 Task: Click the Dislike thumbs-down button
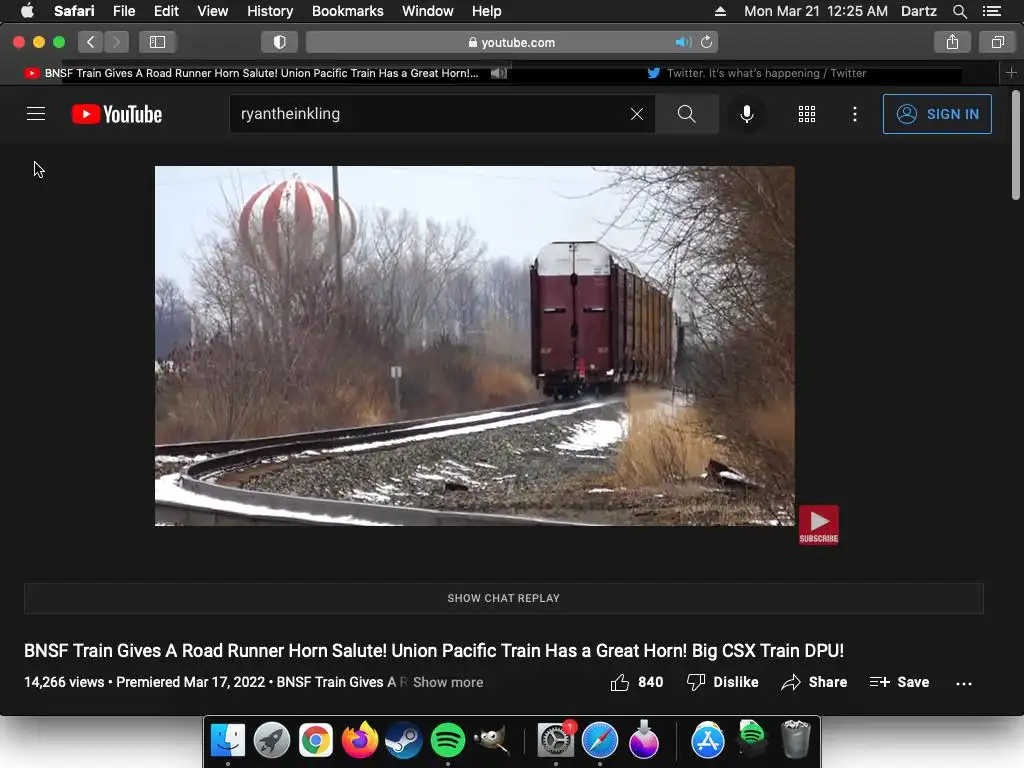coord(722,682)
